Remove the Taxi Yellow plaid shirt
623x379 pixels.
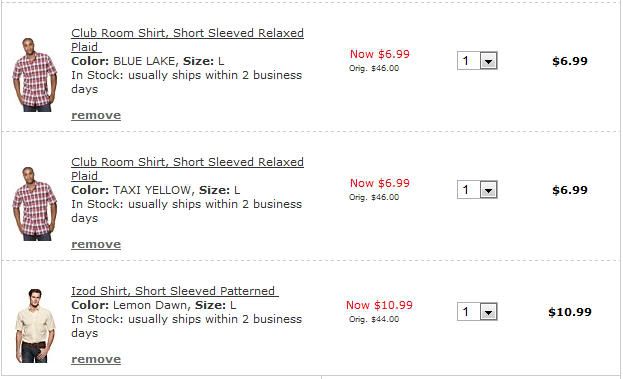tap(96, 244)
